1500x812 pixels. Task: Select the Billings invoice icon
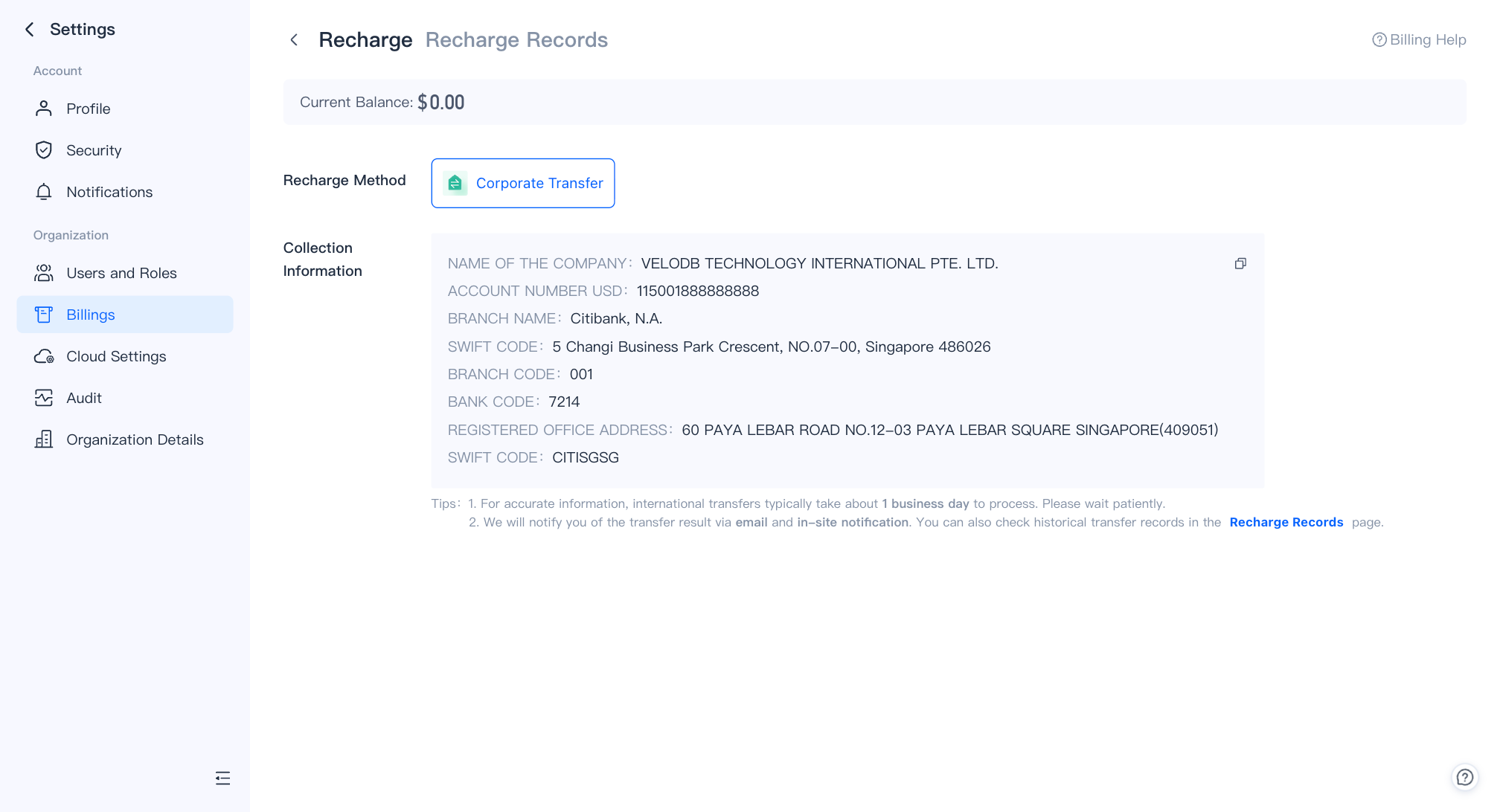(43, 314)
